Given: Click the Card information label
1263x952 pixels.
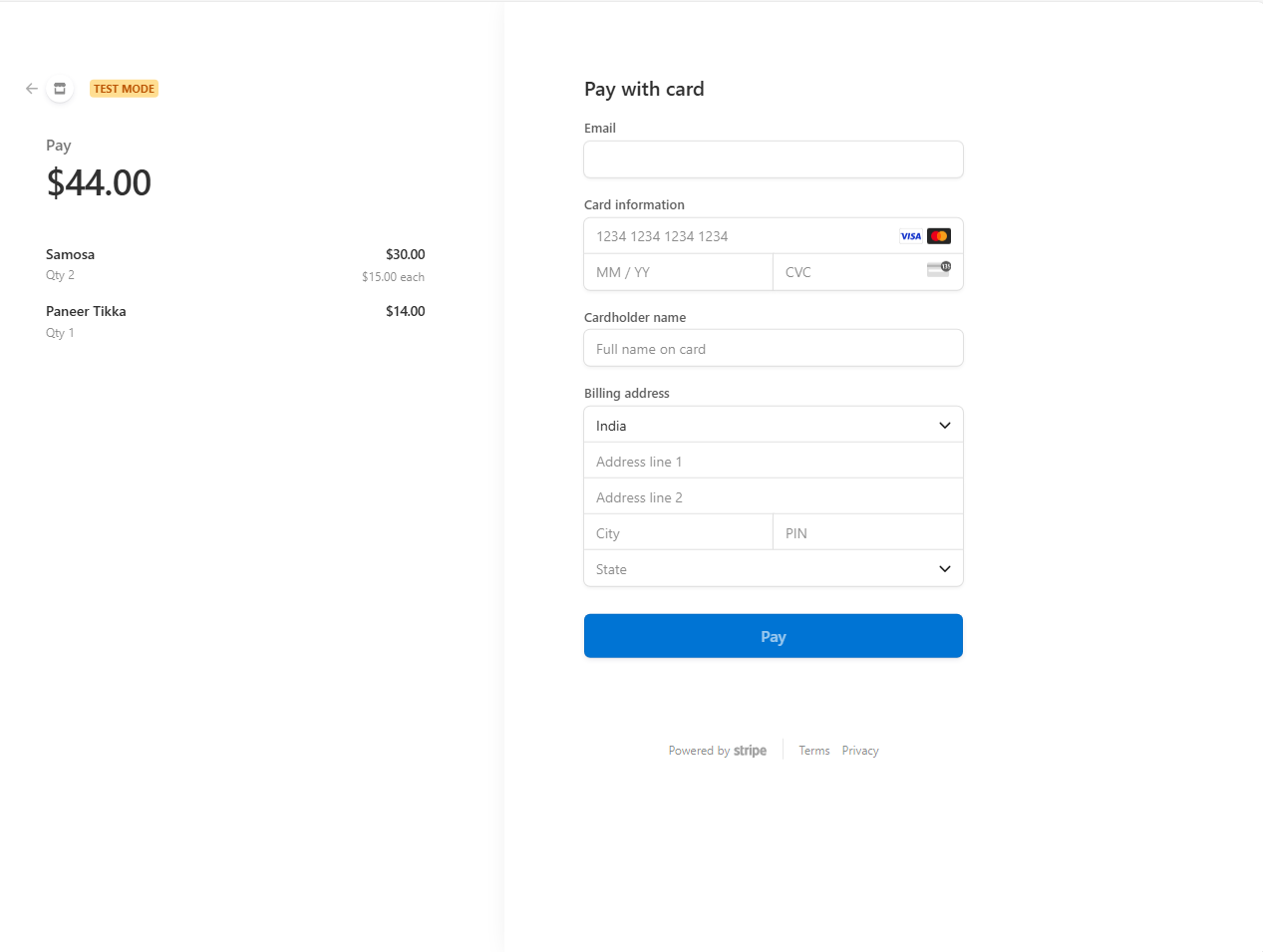Looking at the screenshot, I should 634,204.
